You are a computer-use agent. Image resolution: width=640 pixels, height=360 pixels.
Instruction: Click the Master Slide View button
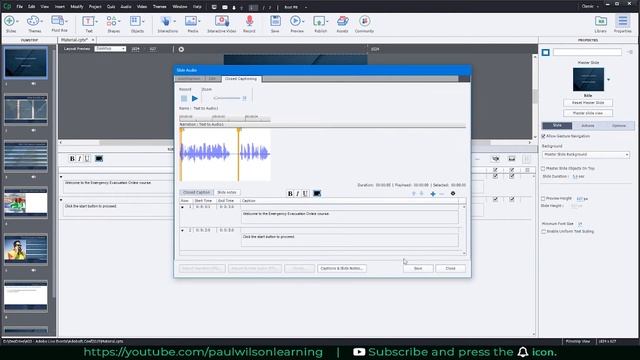pyautogui.click(x=588, y=113)
